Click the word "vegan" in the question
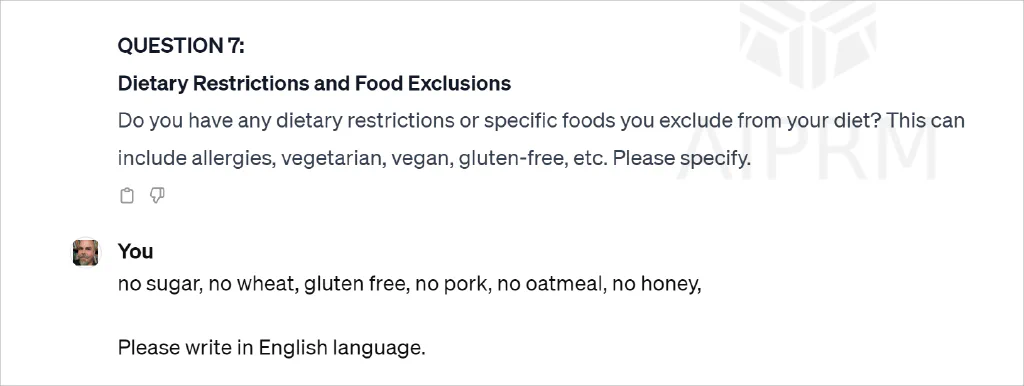1024x386 pixels. click(420, 159)
